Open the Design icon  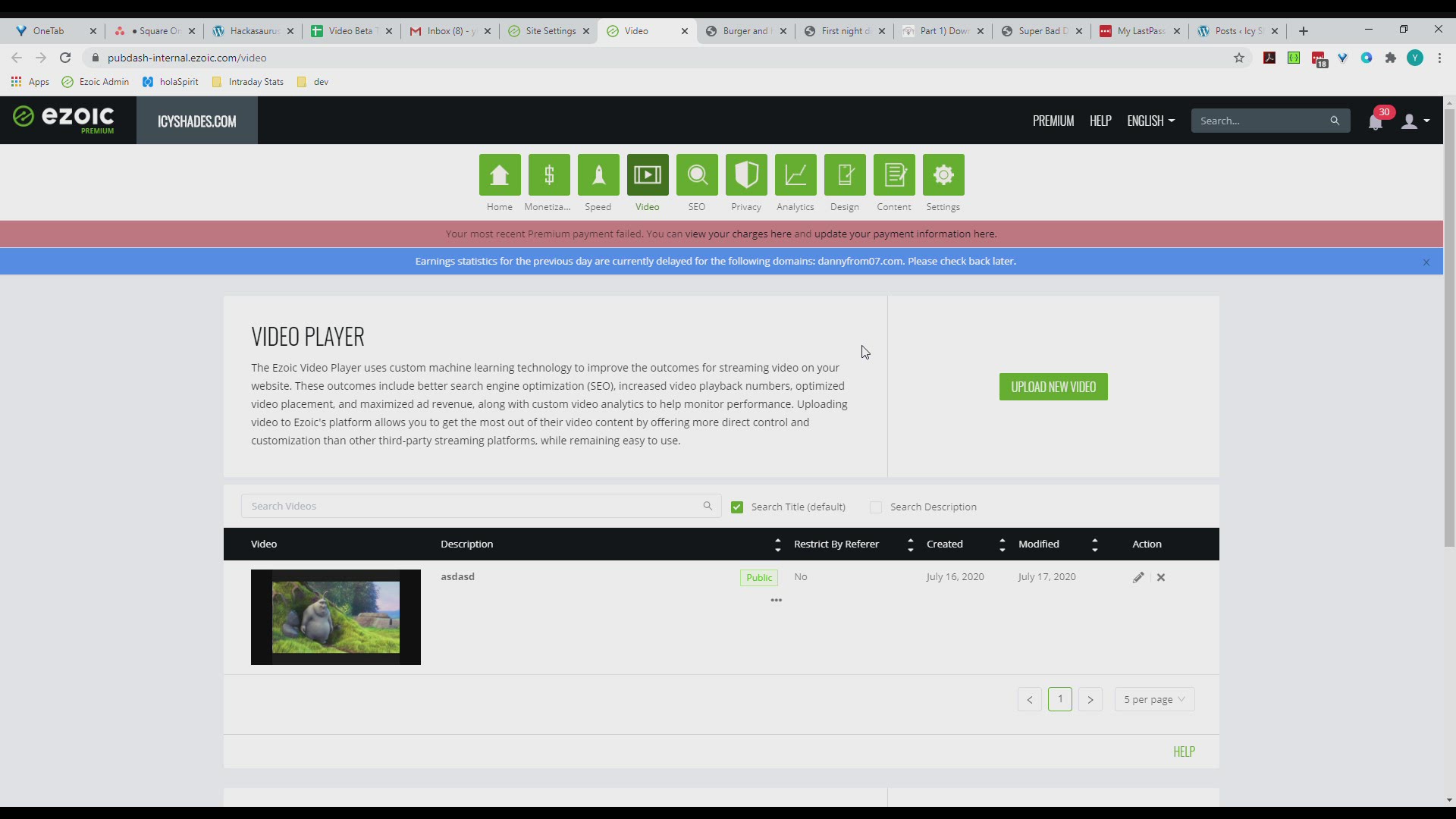click(x=845, y=174)
